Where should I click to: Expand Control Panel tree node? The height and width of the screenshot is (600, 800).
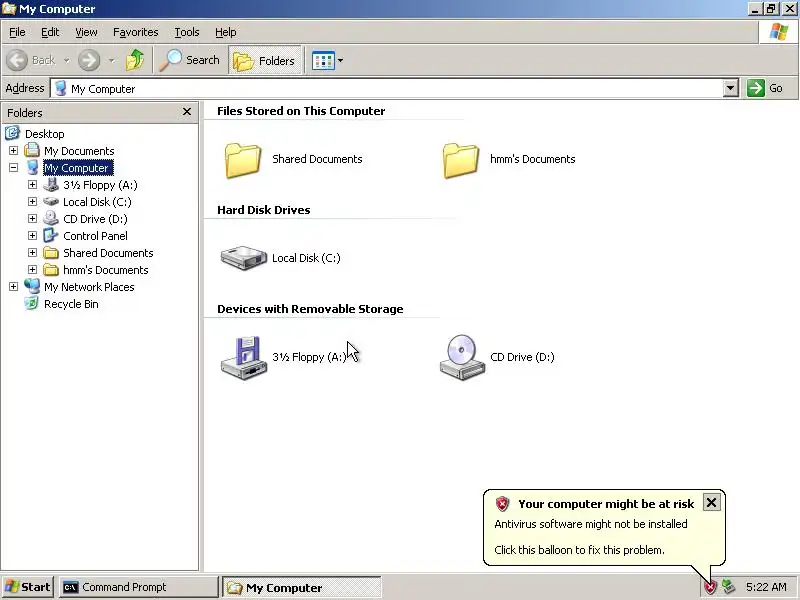[x=32, y=235]
